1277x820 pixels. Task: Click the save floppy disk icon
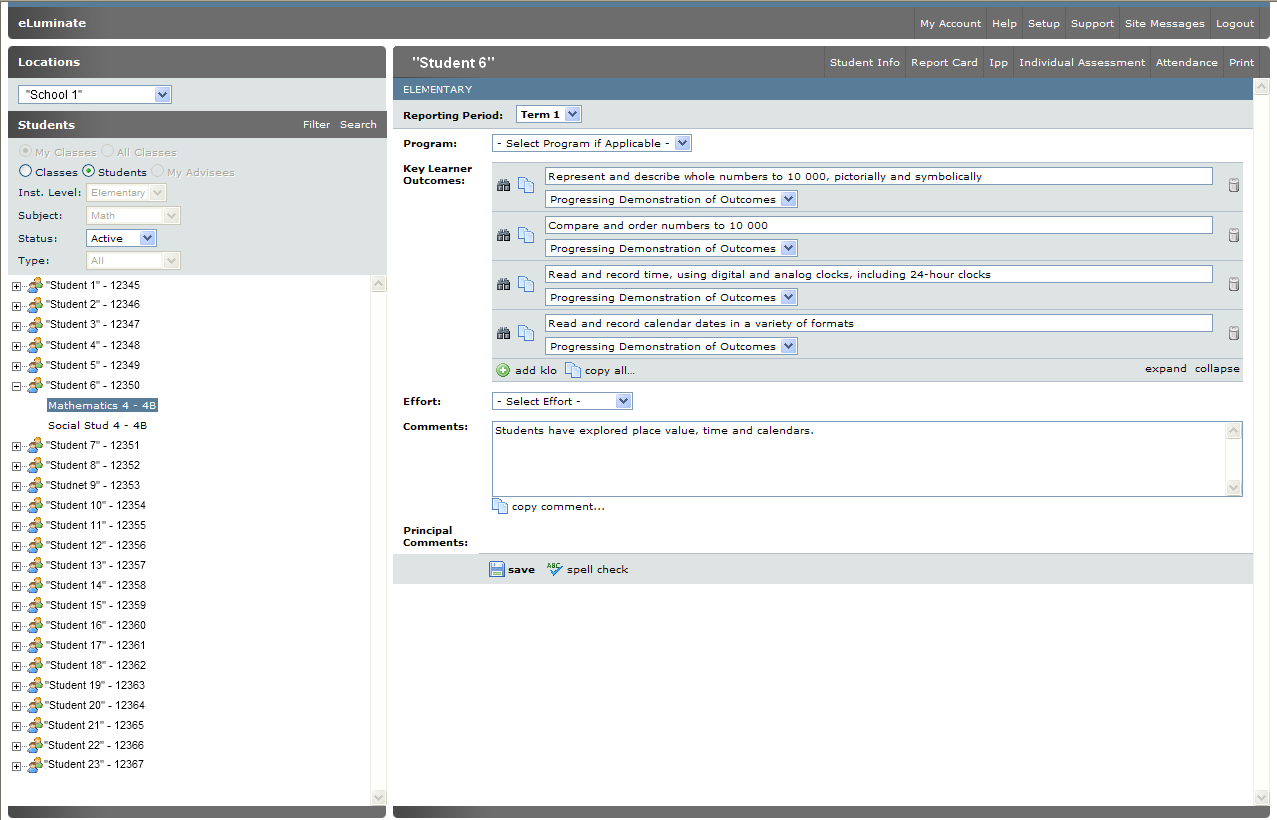pos(497,569)
